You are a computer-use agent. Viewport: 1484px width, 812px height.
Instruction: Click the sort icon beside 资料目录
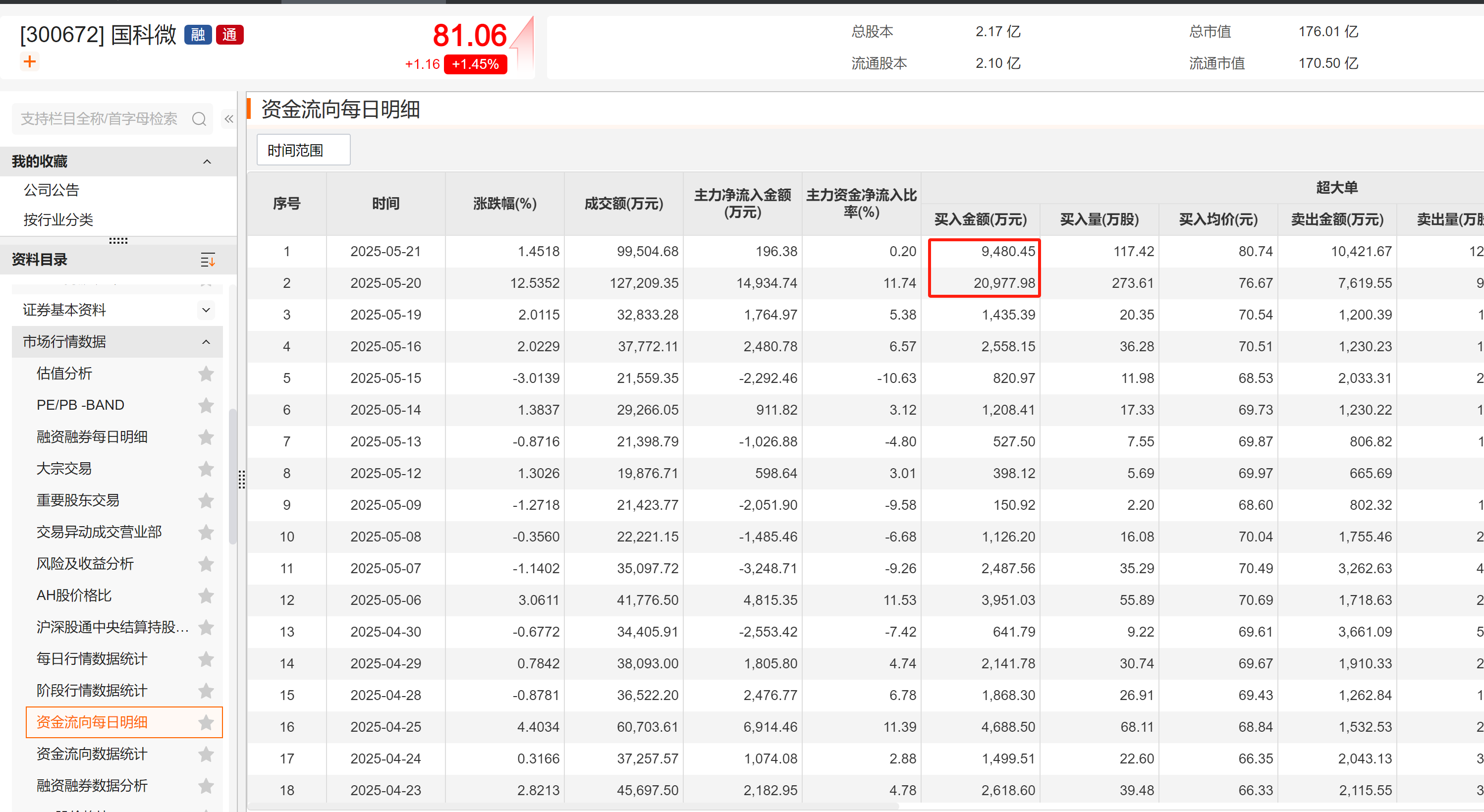(208, 260)
